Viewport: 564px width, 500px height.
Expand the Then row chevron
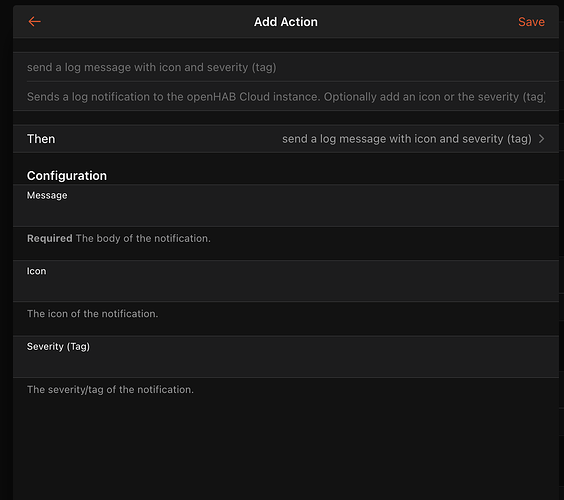(541, 139)
